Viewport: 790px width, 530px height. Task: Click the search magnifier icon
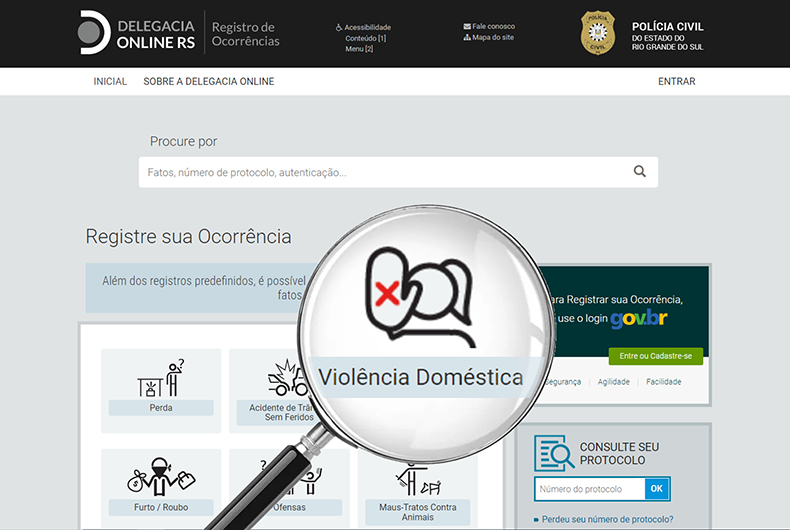point(640,172)
